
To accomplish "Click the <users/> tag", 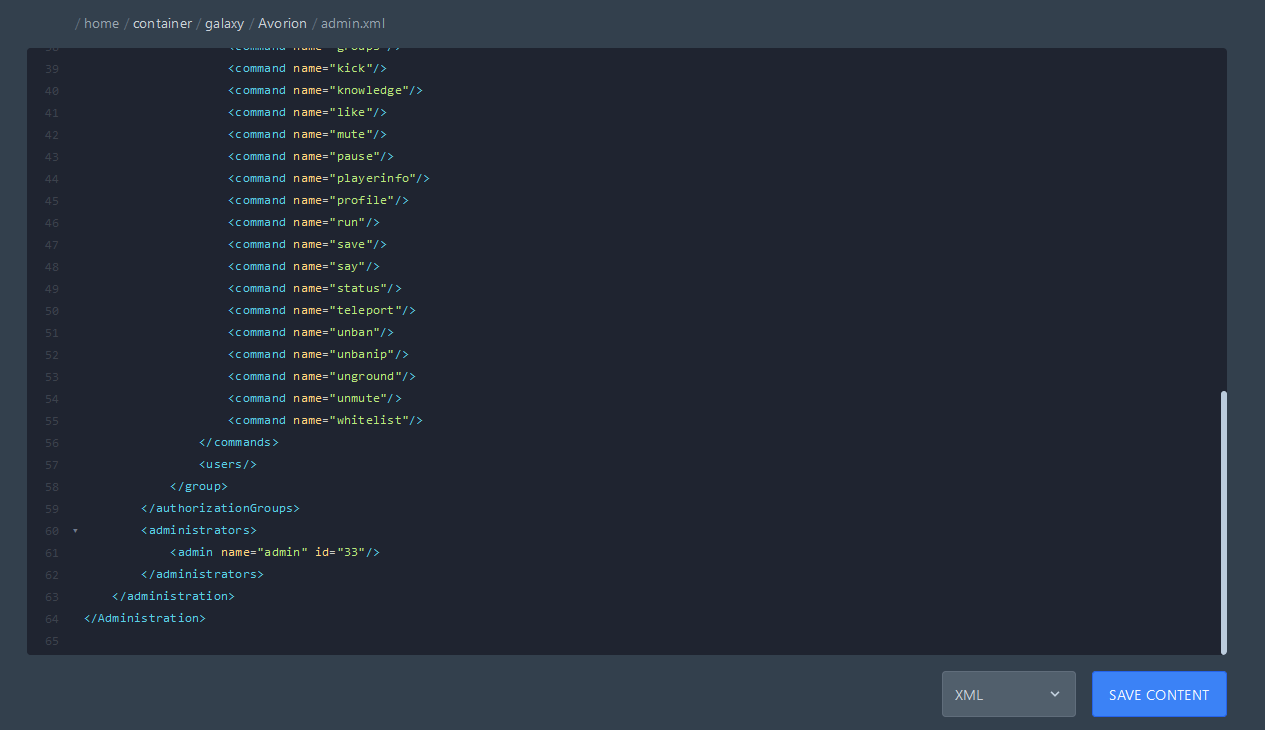I will 228,464.
